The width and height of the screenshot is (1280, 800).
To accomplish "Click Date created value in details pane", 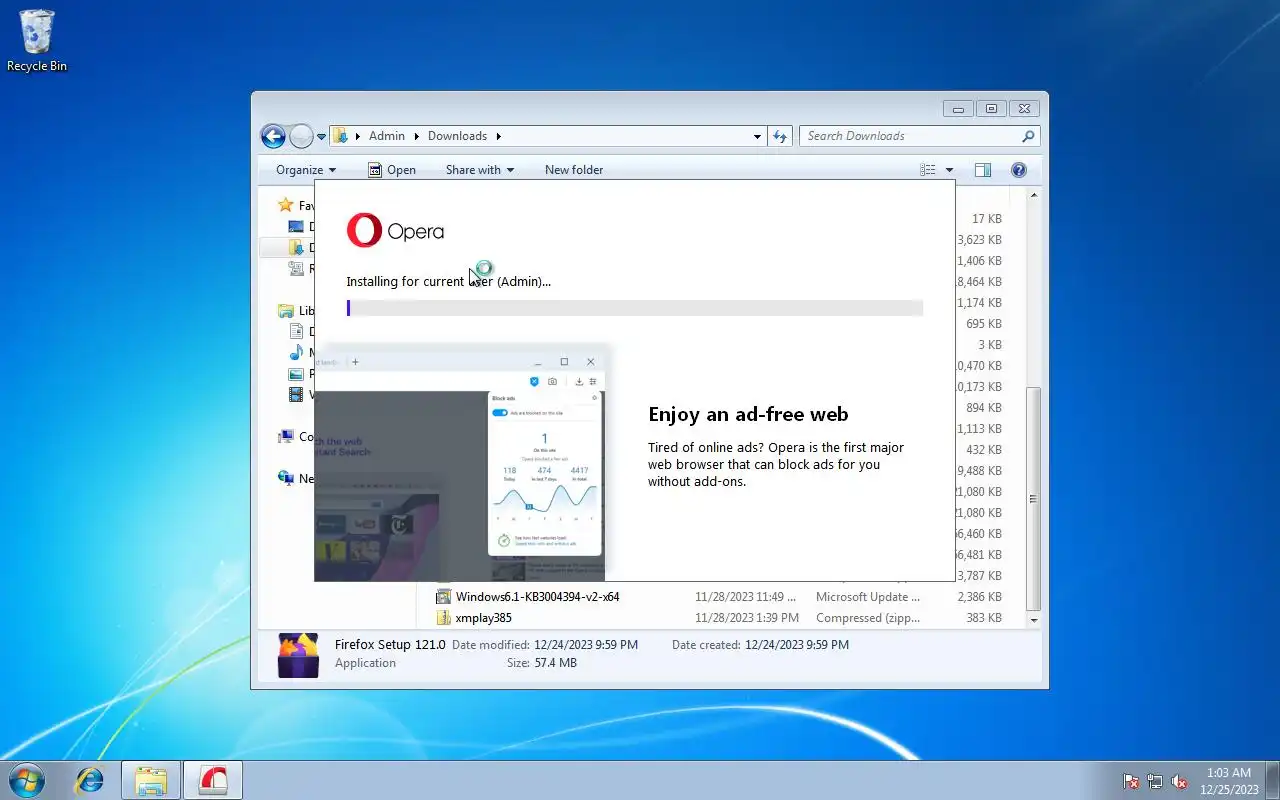I will point(797,645).
